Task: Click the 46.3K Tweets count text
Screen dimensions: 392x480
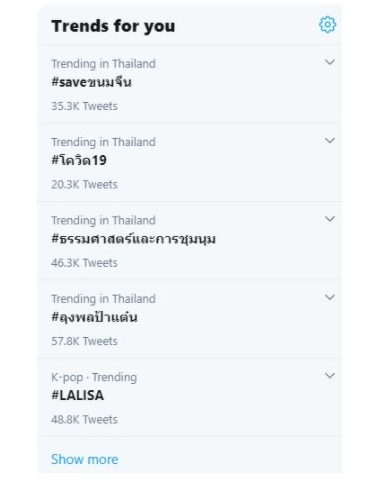Action: click(x=84, y=263)
